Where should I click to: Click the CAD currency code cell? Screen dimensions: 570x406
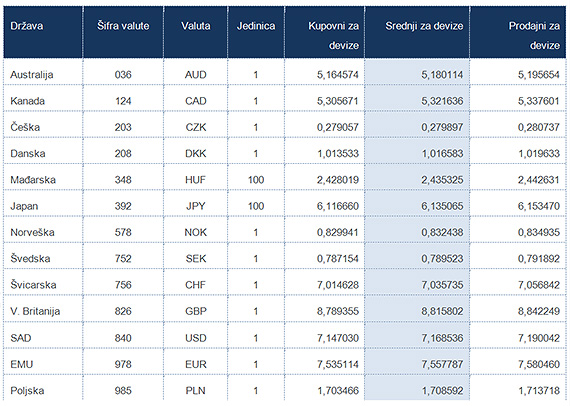[x=196, y=101]
